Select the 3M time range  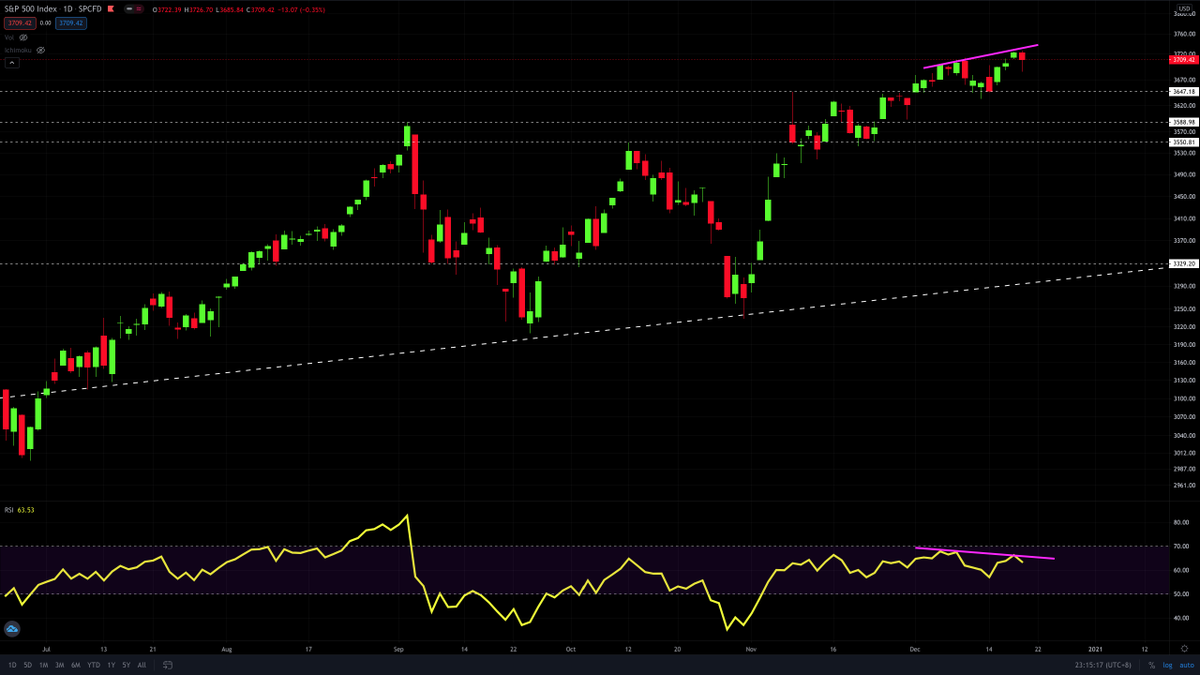pyautogui.click(x=59, y=665)
